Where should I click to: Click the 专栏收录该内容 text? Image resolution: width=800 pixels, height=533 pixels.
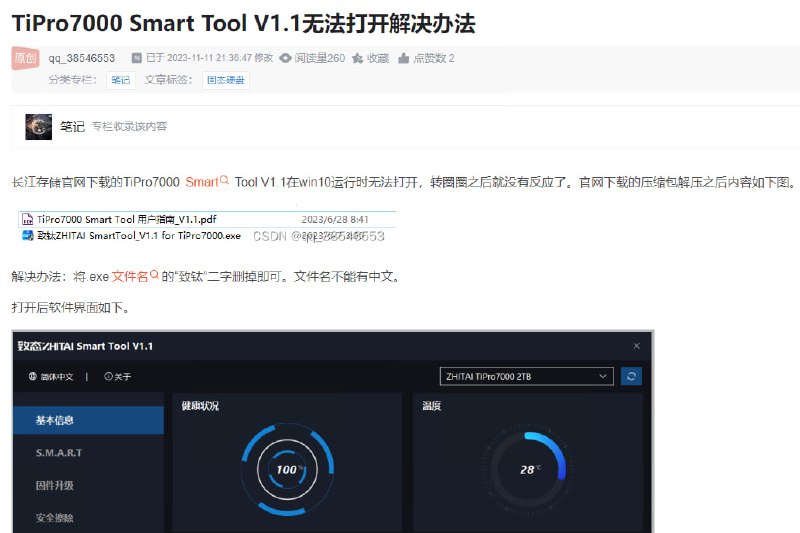(x=129, y=126)
